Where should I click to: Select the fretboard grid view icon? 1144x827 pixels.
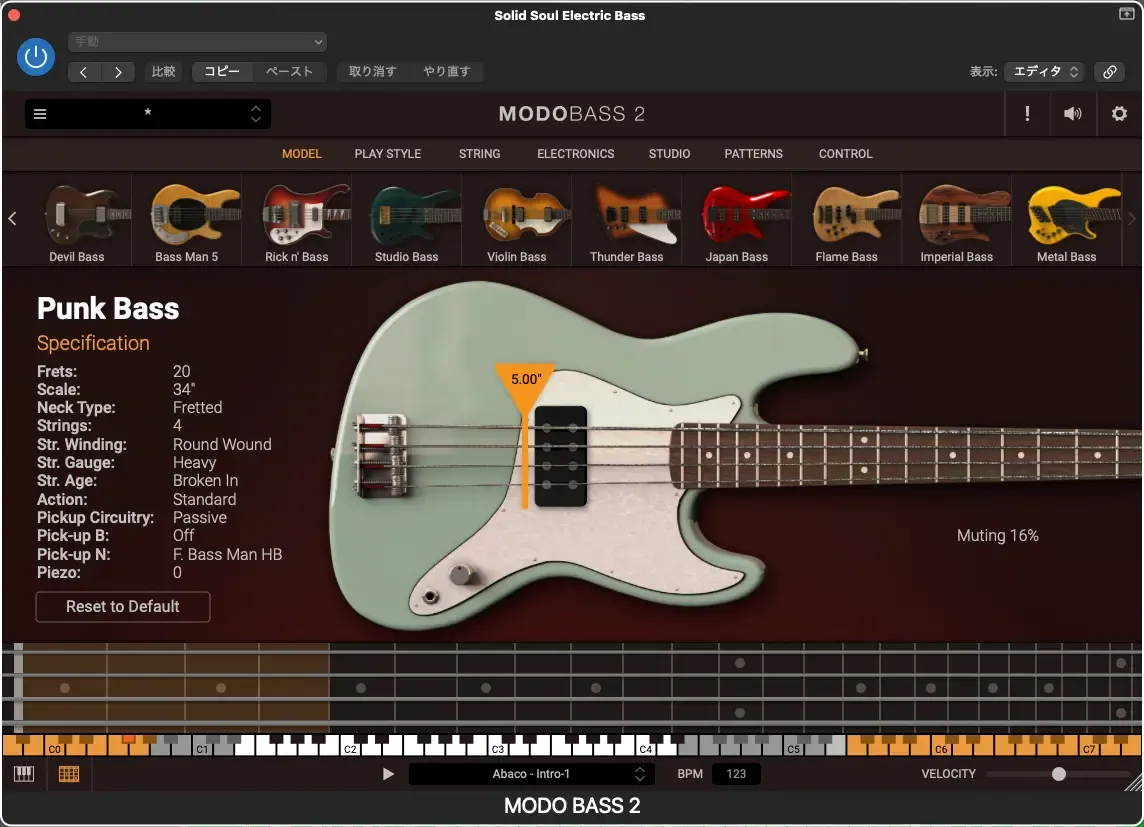point(68,773)
